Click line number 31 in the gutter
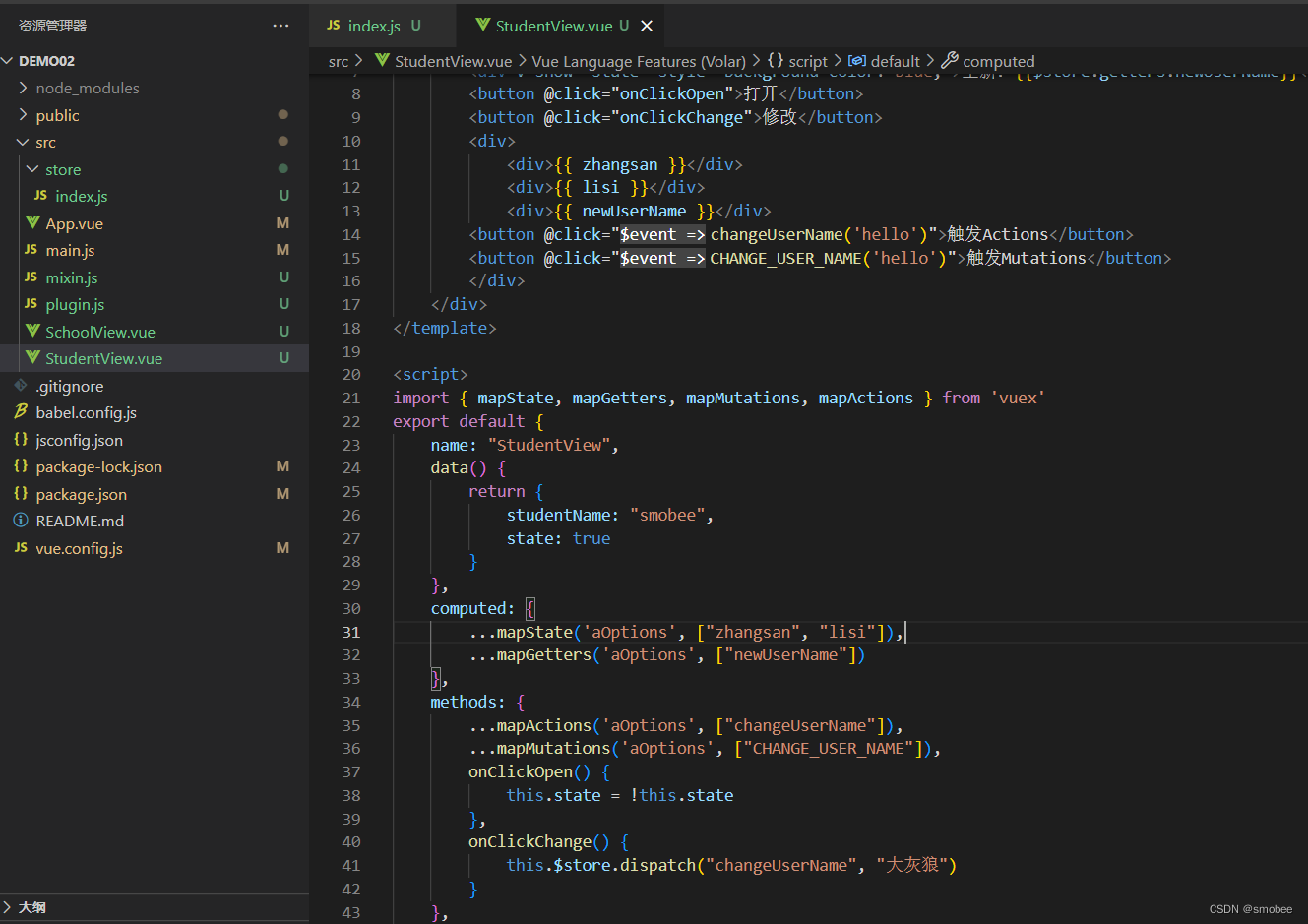Image resolution: width=1308 pixels, height=924 pixels. point(351,632)
